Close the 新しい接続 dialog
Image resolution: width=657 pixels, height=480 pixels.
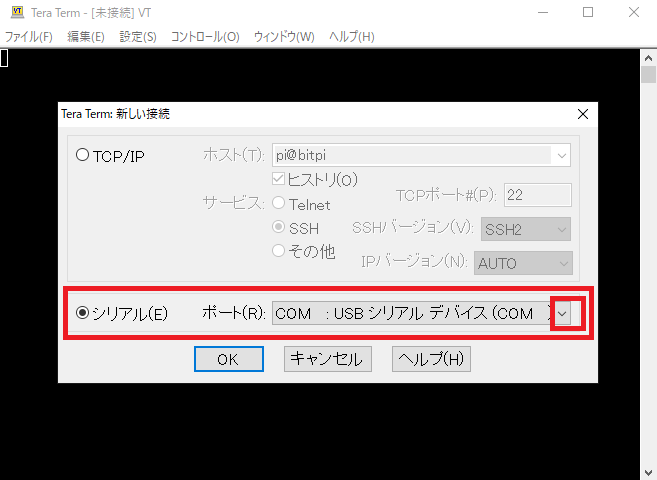(583, 114)
